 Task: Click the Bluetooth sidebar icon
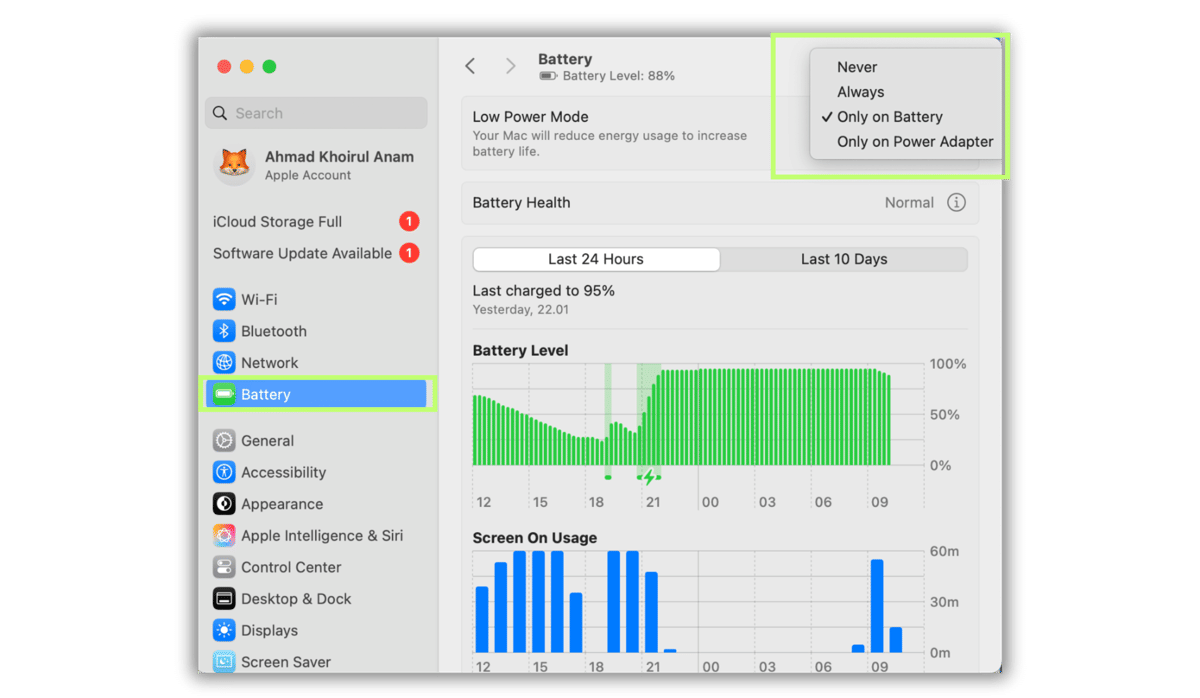coord(224,331)
